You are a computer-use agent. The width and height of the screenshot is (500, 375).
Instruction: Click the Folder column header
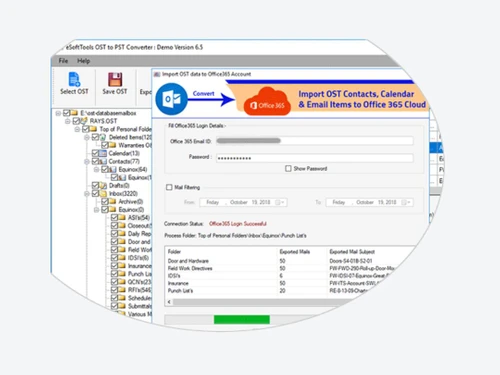tap(174, 252)
